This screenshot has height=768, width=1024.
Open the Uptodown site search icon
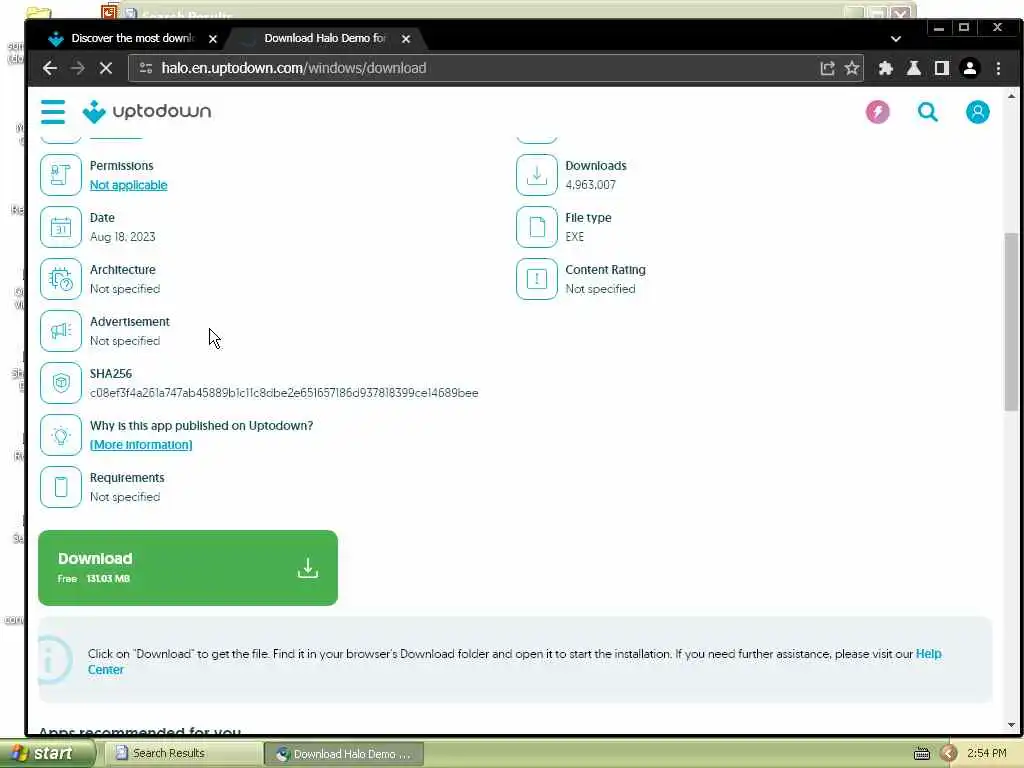[927, 112]
